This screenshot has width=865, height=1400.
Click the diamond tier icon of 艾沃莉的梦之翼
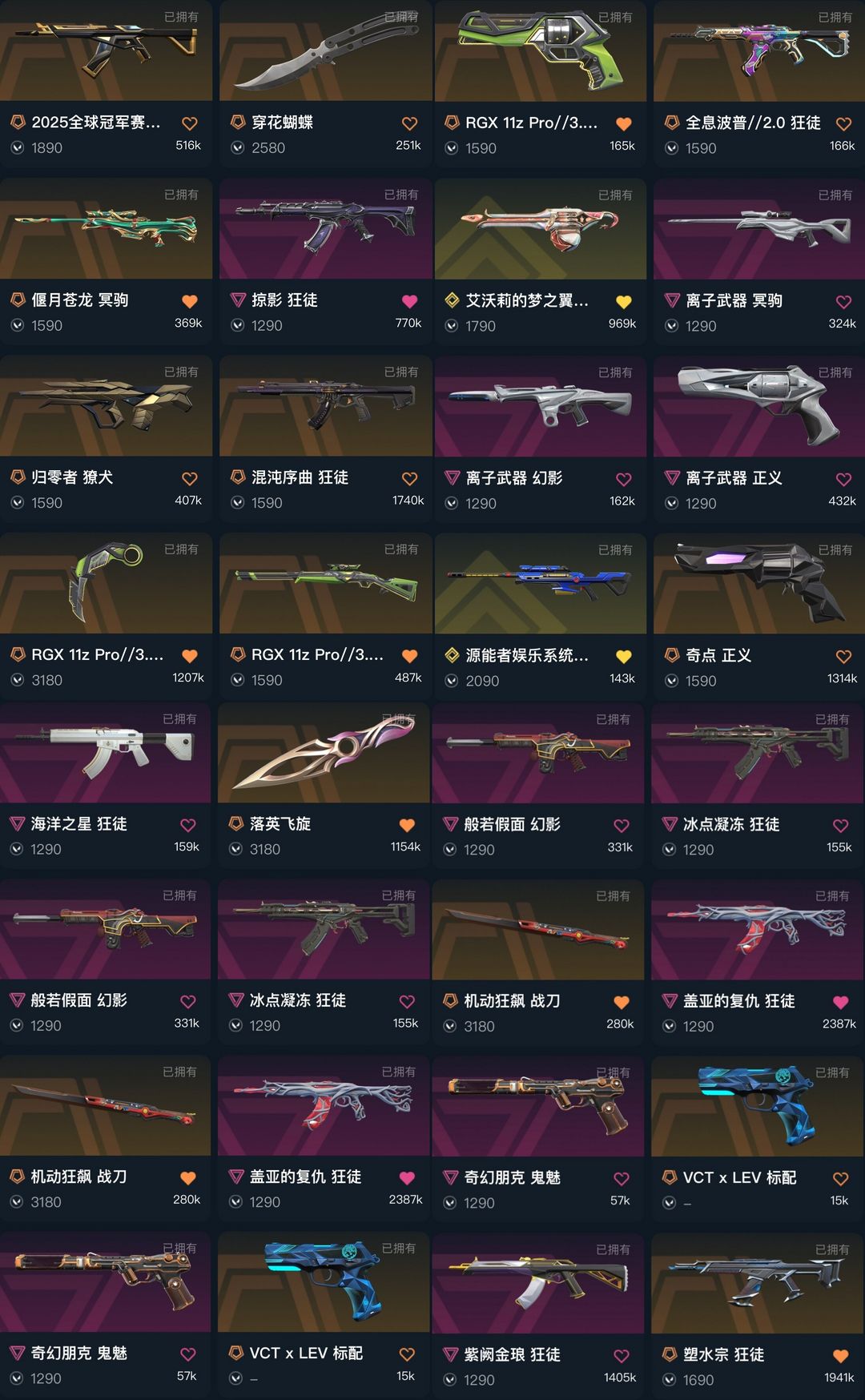[452, 300]
